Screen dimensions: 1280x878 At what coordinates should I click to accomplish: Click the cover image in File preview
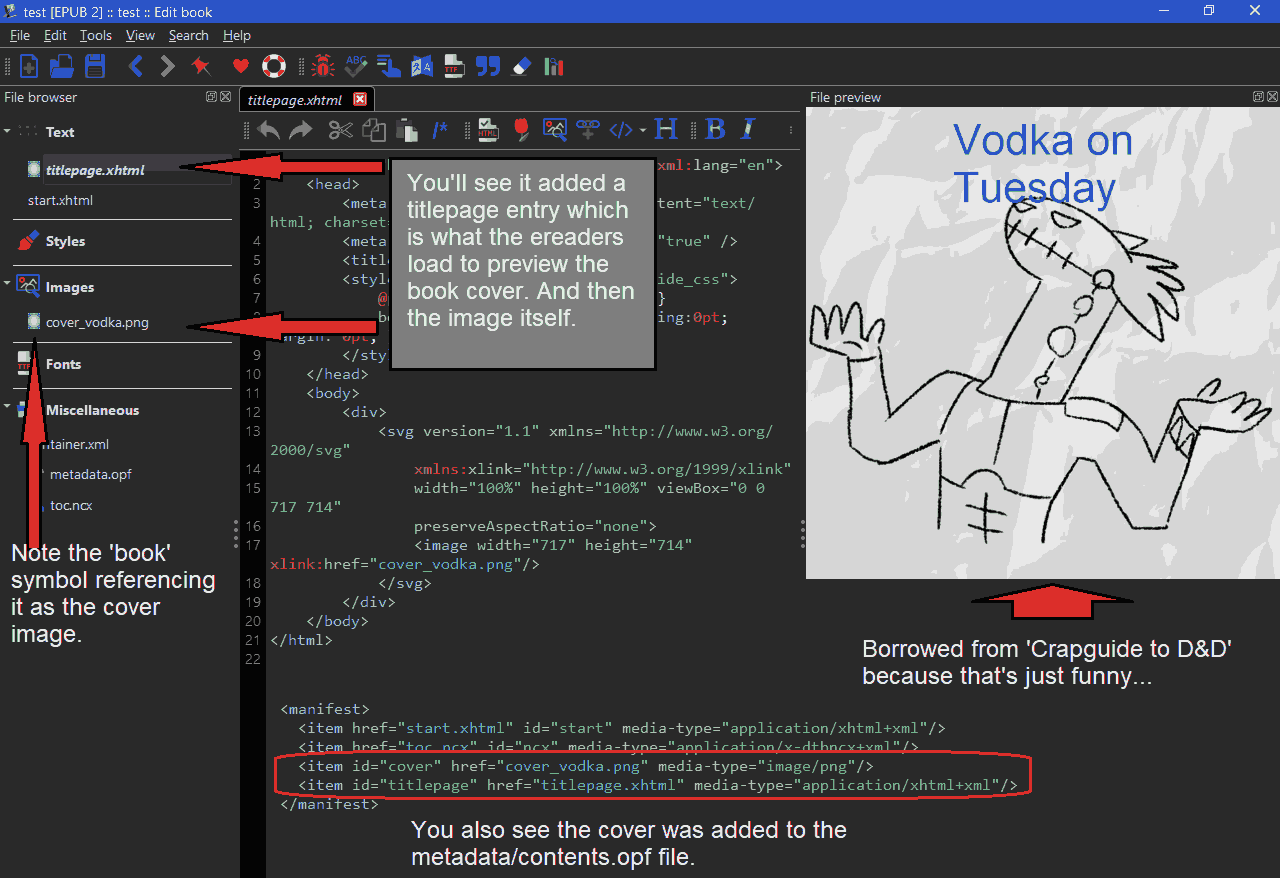1043,343
